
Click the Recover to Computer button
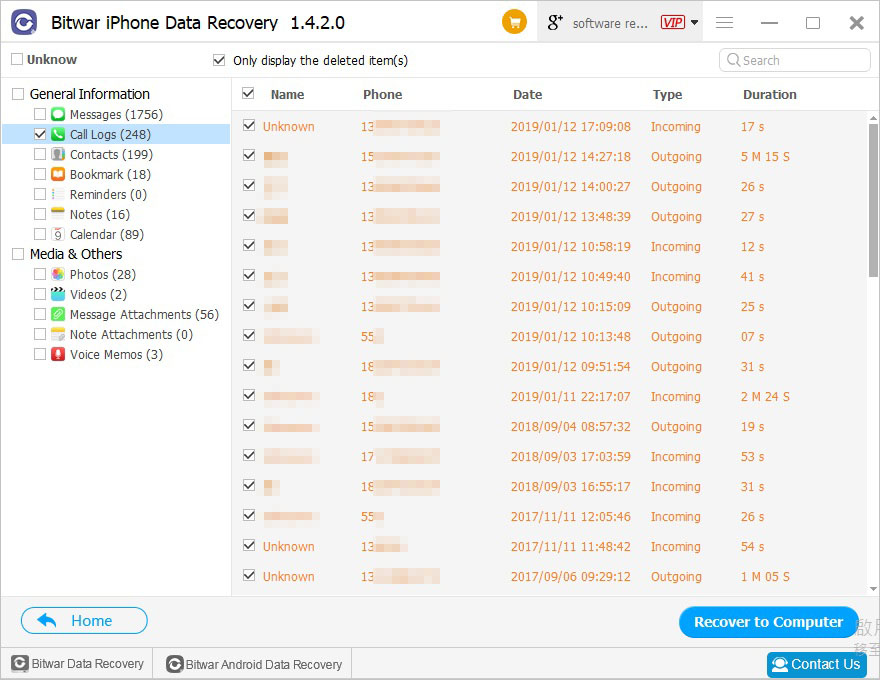click(768, 622)
